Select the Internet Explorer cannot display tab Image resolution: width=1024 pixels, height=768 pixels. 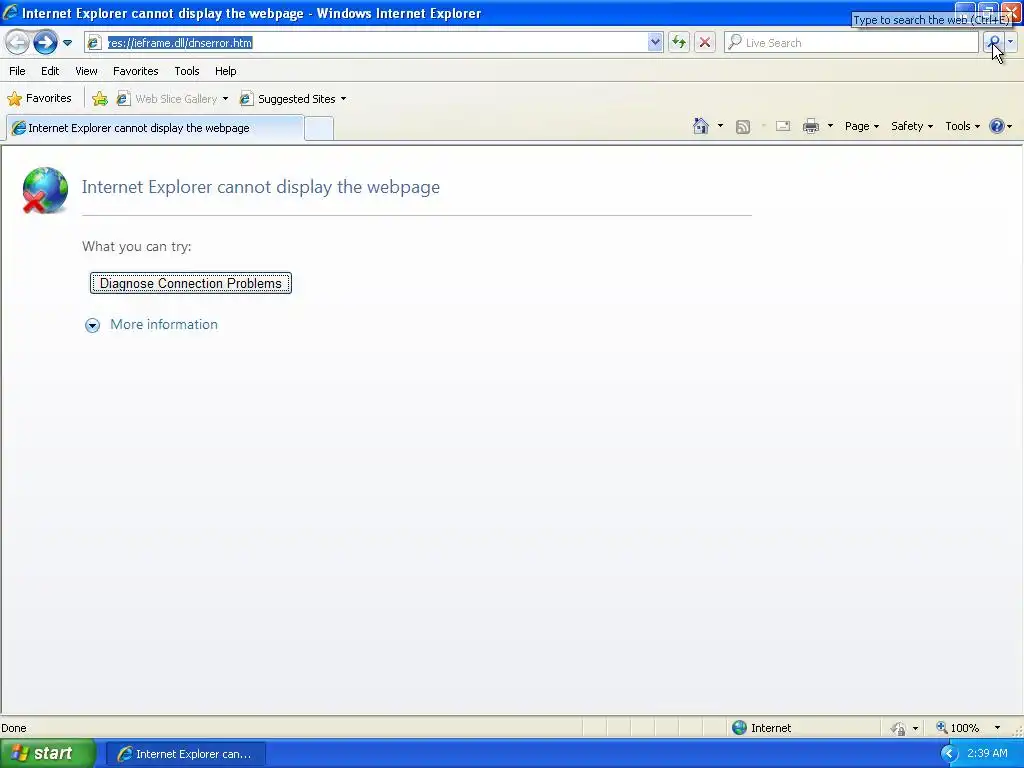155,128
